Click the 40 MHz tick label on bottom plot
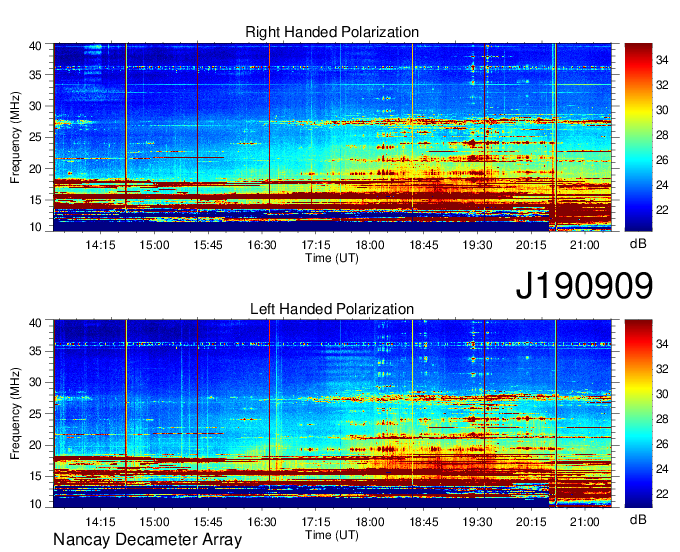Screen dimensions: 680x552 [x=35, y=322]
